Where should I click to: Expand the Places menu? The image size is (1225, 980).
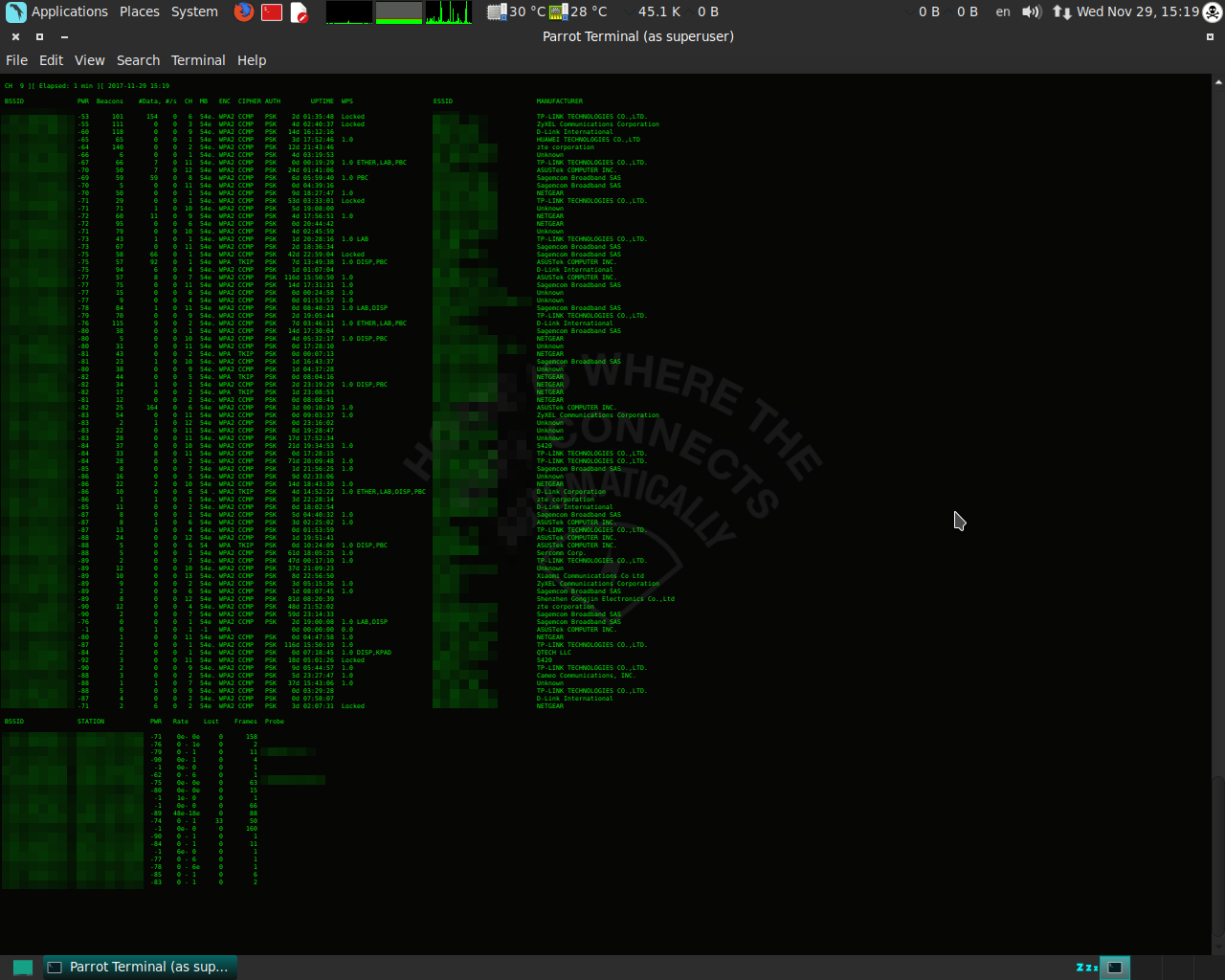click(140, 11)
